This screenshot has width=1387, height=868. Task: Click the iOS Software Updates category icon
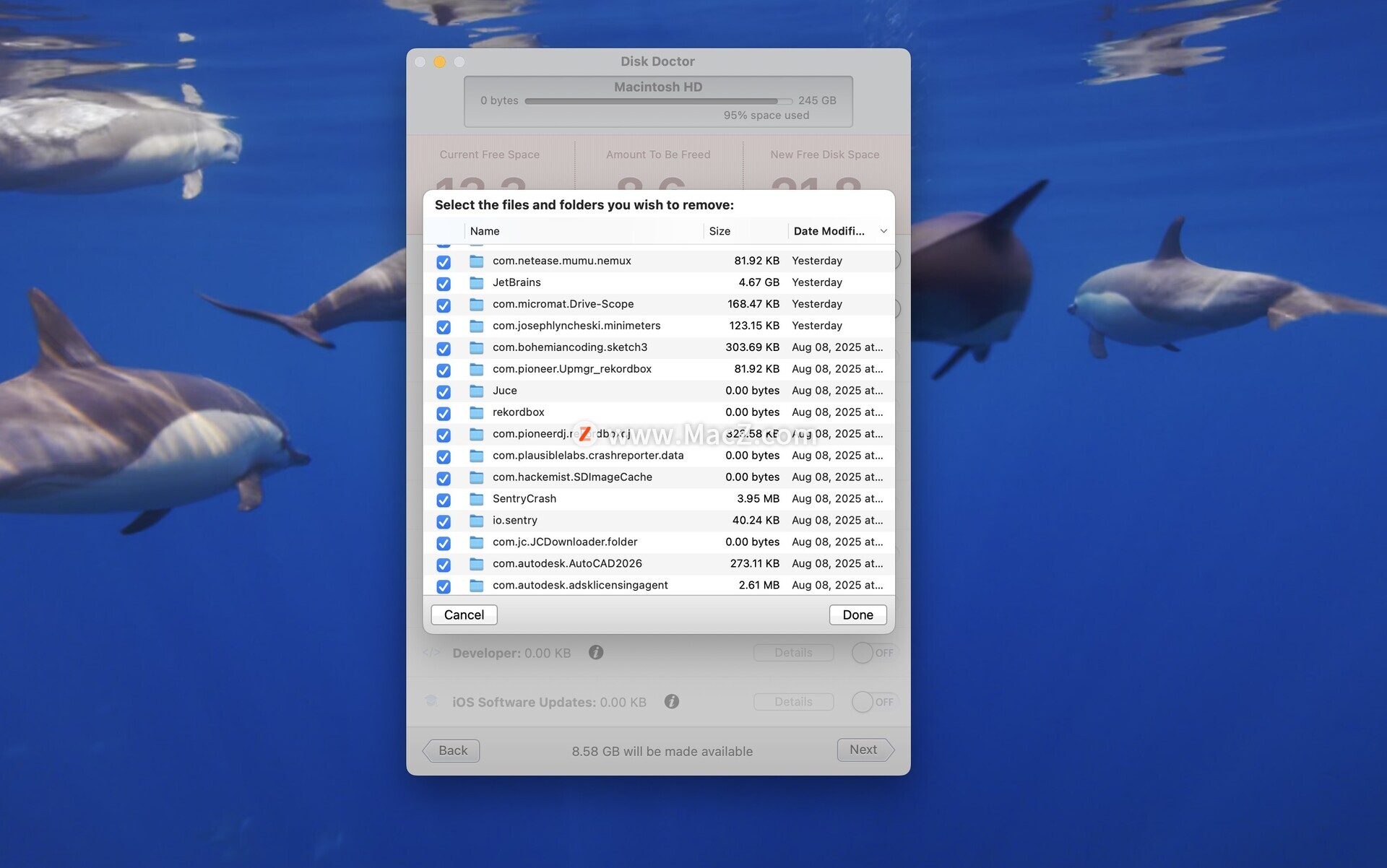pyautogui.click(x=431, y=700)
